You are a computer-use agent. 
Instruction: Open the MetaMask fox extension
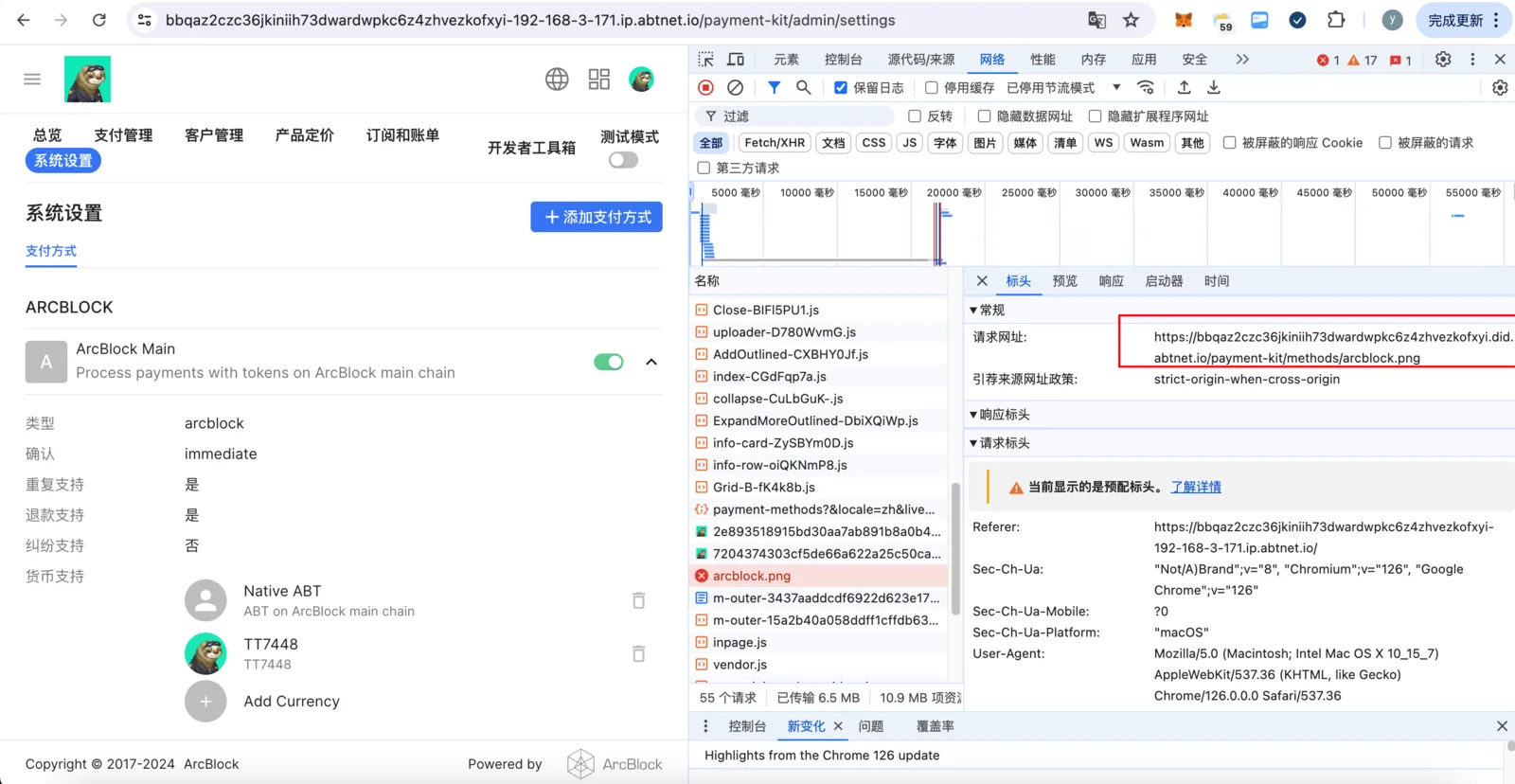(1184, 20)
